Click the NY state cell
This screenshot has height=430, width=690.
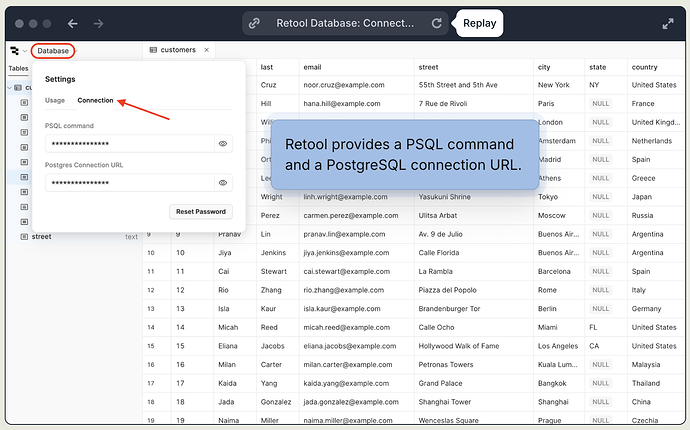(x=606, y=85)
